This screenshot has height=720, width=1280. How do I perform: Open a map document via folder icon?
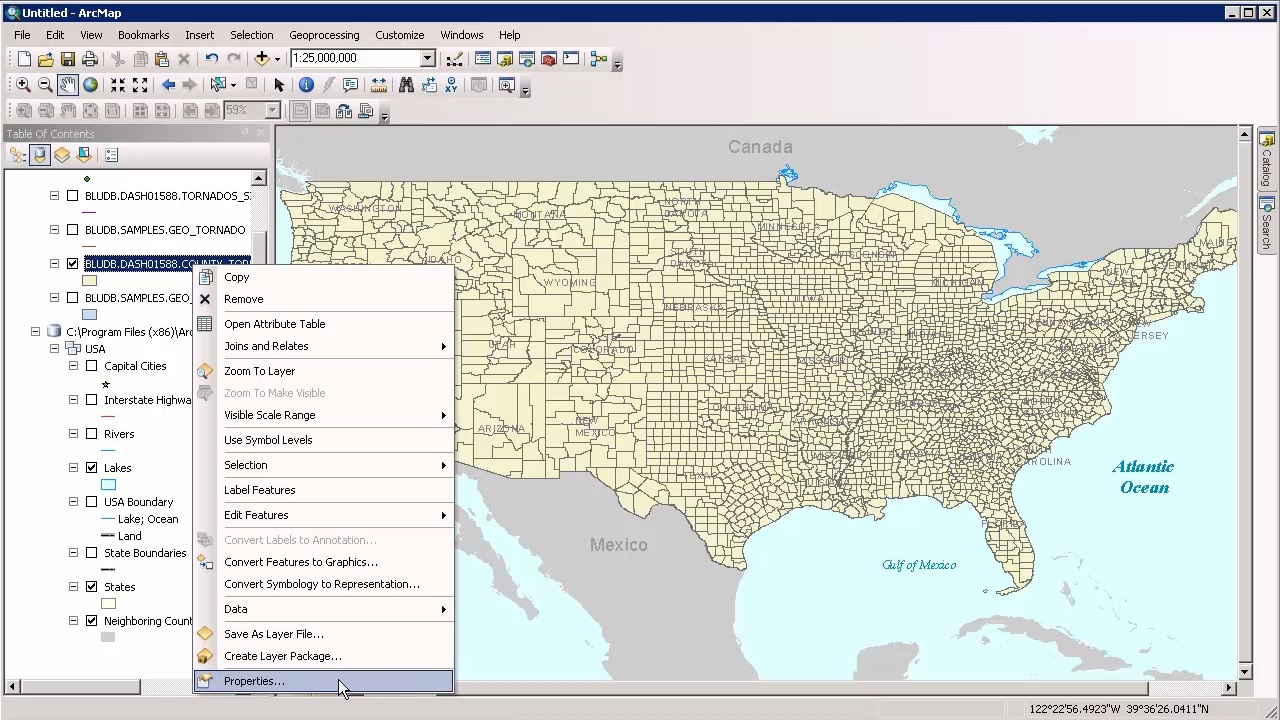[x=46, y=59]
